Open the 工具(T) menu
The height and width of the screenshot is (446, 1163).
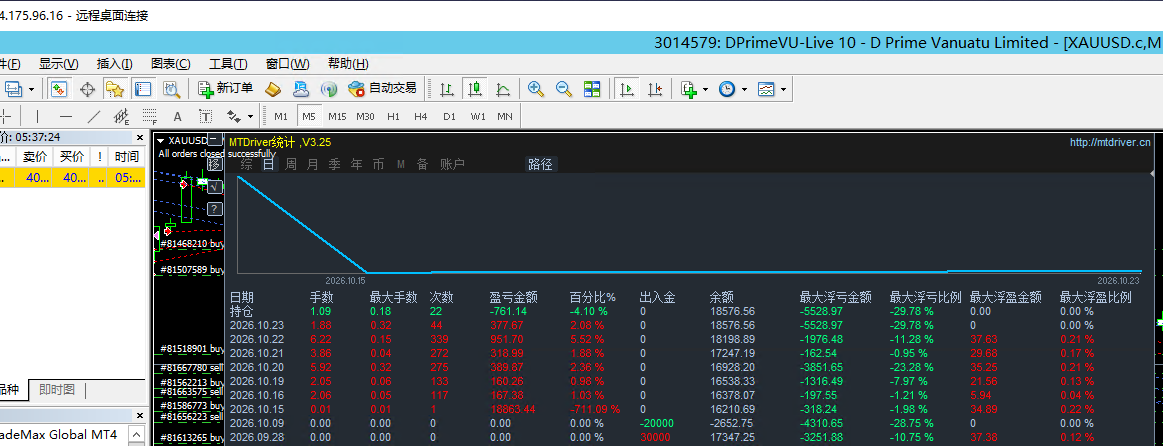pyautogui.click(x=228, y=64)
